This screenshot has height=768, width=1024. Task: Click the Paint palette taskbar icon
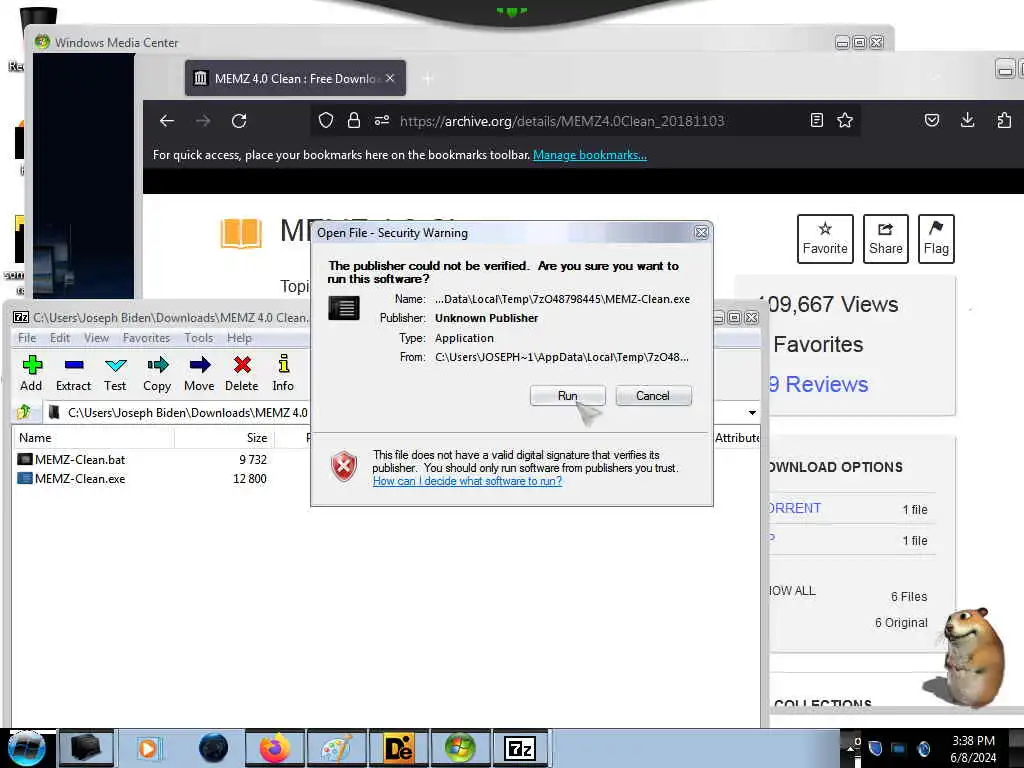pos(336,748)
